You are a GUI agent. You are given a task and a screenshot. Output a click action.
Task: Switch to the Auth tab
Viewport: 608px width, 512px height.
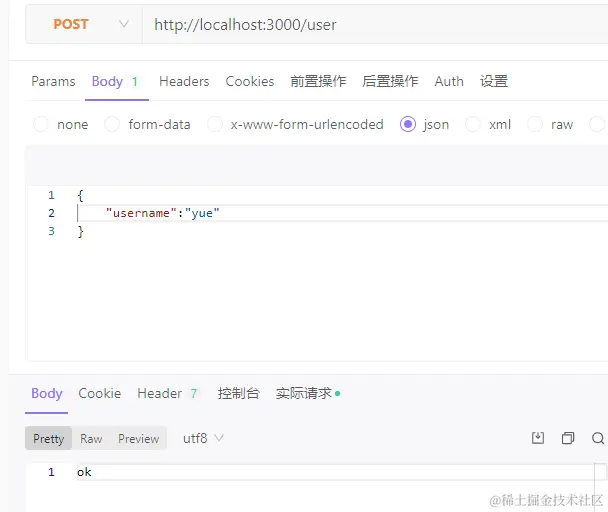pyautogui.click(x=449, y=81)
